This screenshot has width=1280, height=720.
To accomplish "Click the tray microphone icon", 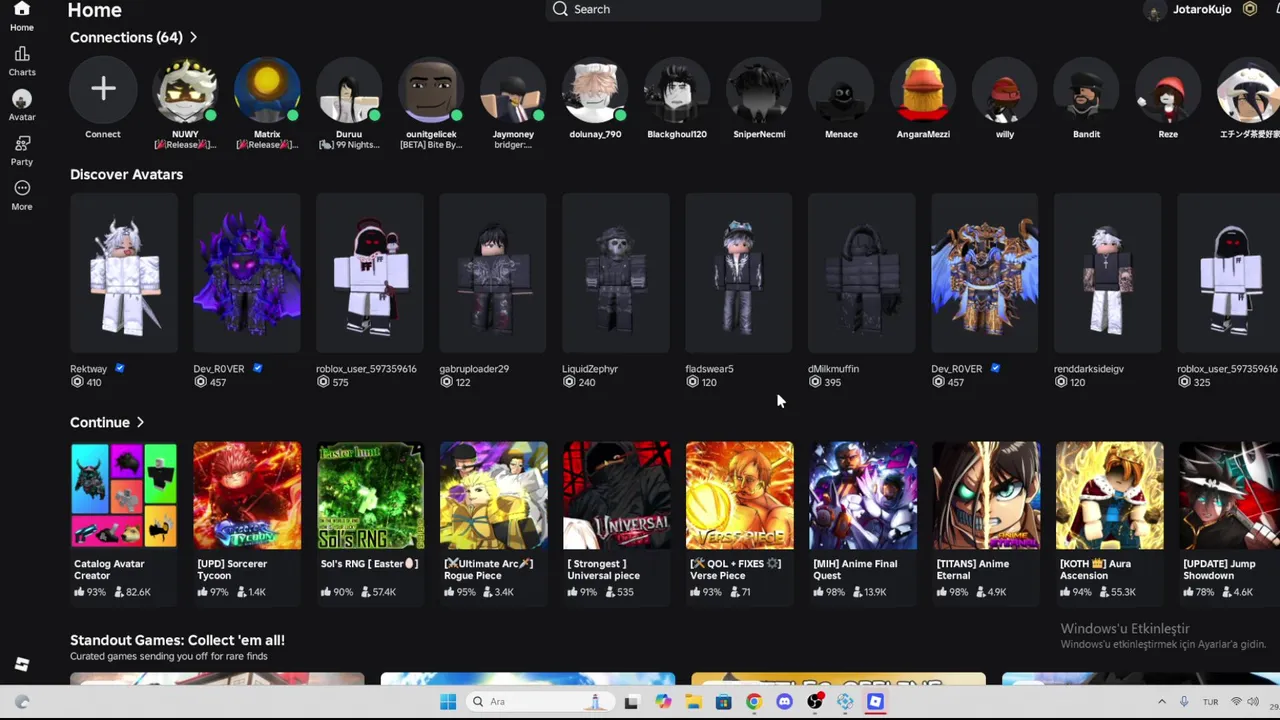I will click(1184, 702).
